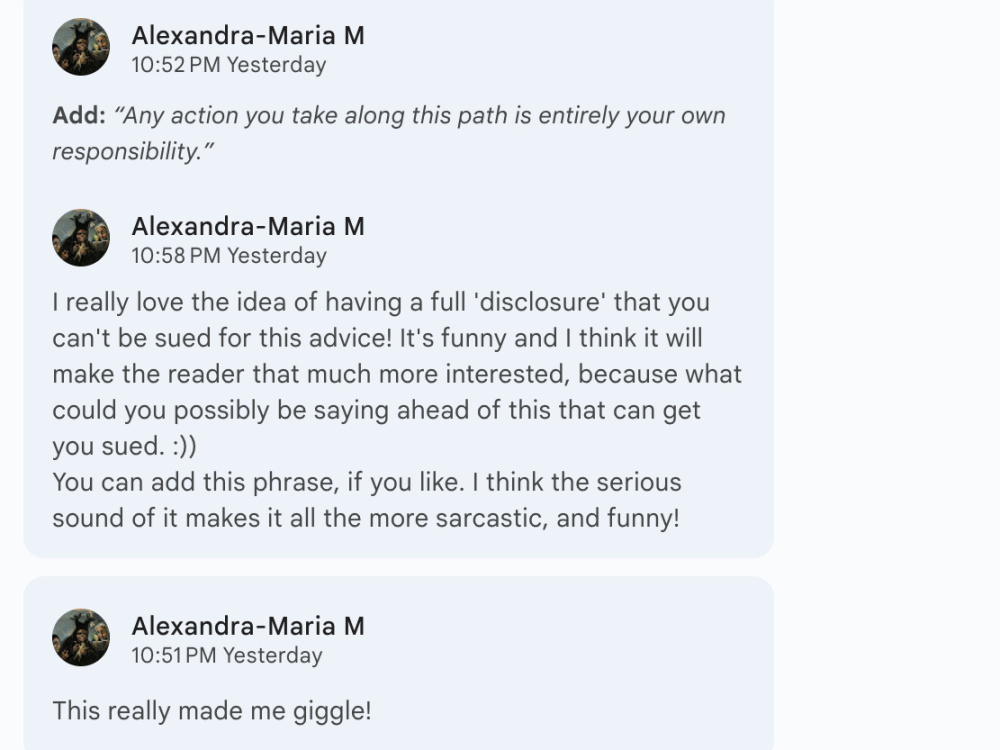
Task: Click the Alexandra-Maria M name above the 'Add:' suggestion
Action: click(x=248, y=35)
